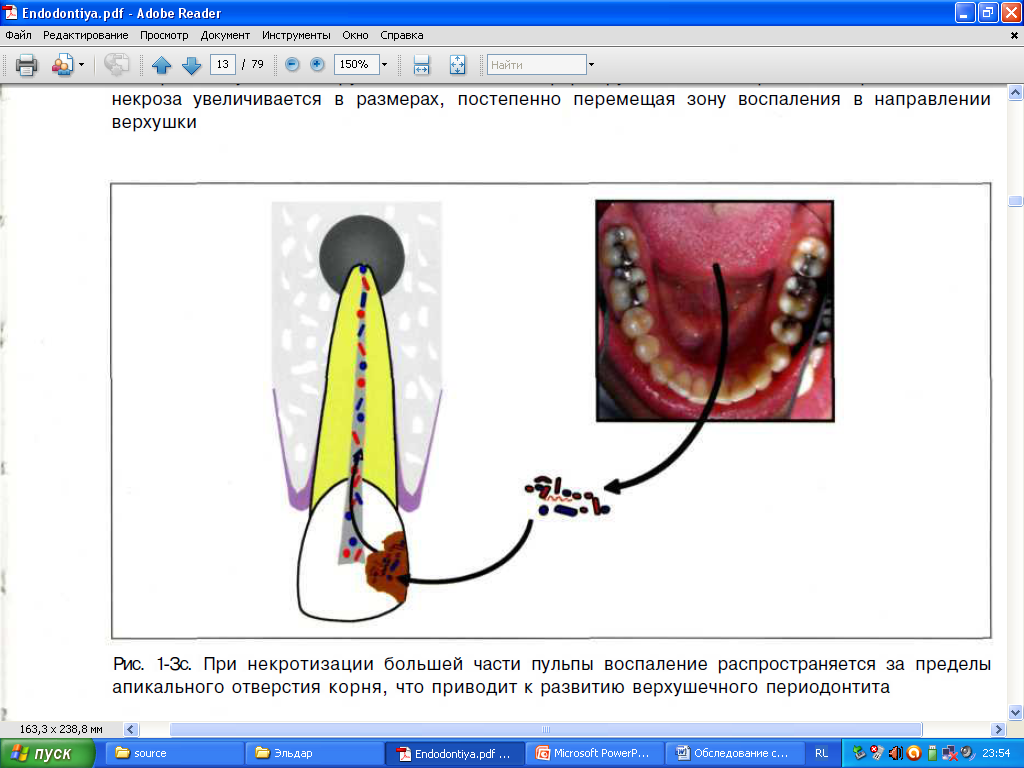Click the orange circular tray icon
This screenshot has width=1024, height=768.
914,753
